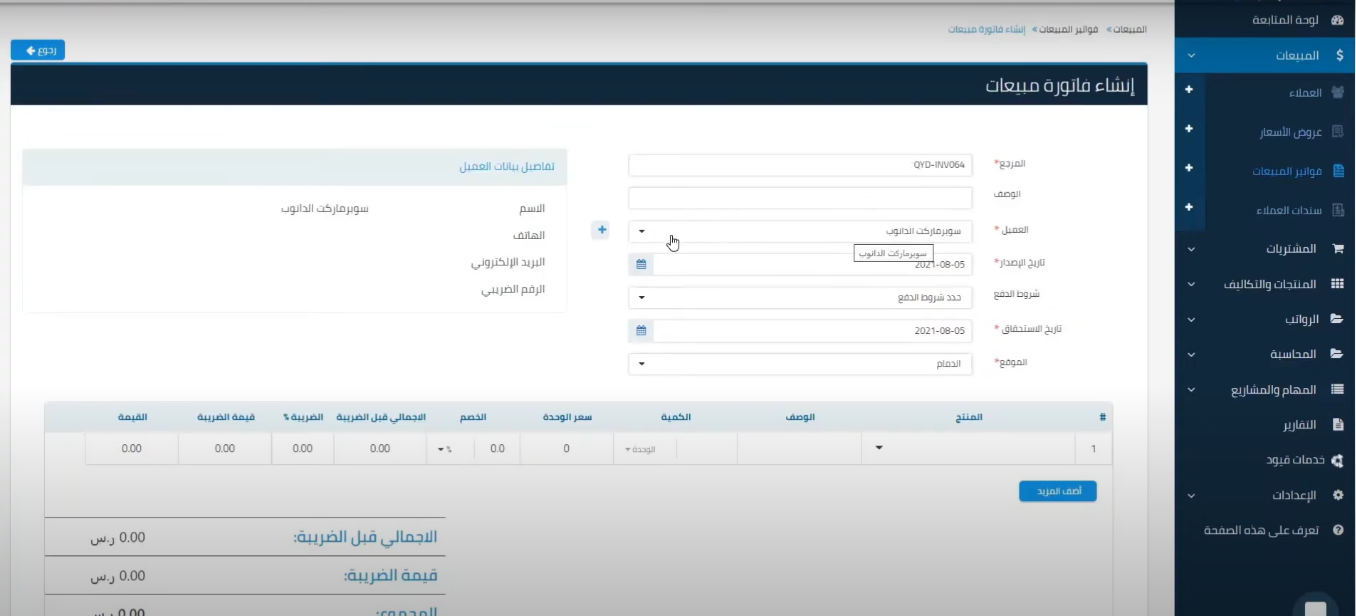
Task: Click the أضف المزيد button to add a row
Action: click(x=1058, y=490)
